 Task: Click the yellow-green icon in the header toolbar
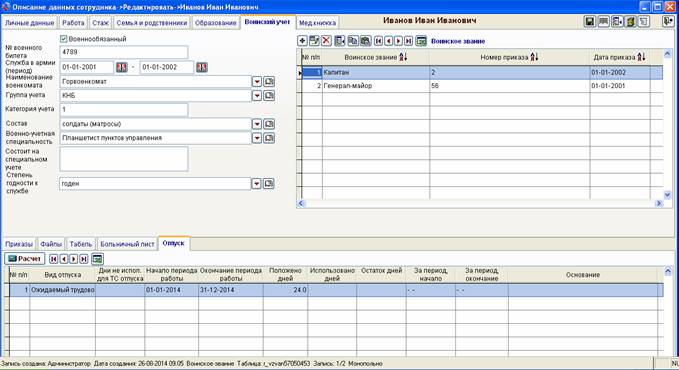[630, 21]
